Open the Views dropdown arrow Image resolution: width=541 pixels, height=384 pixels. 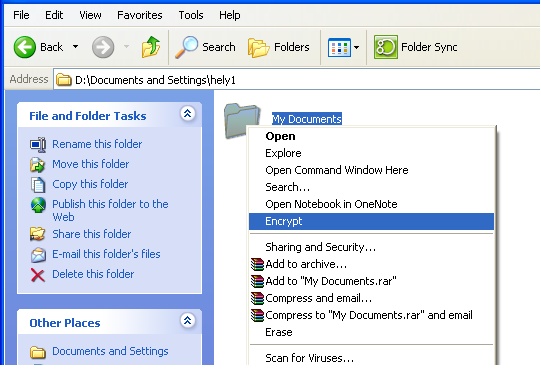tap(357, 47)
